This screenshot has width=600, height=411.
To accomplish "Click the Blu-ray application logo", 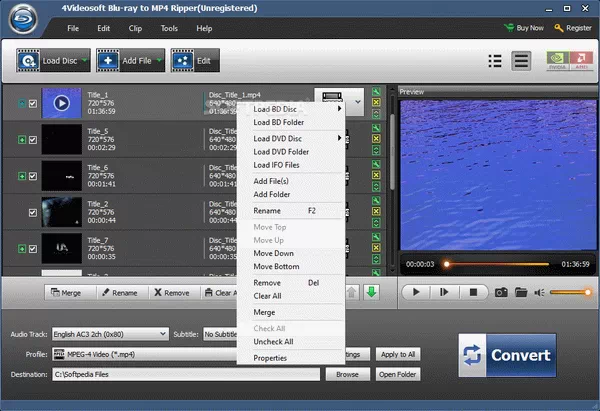I will tap(23, 18).
